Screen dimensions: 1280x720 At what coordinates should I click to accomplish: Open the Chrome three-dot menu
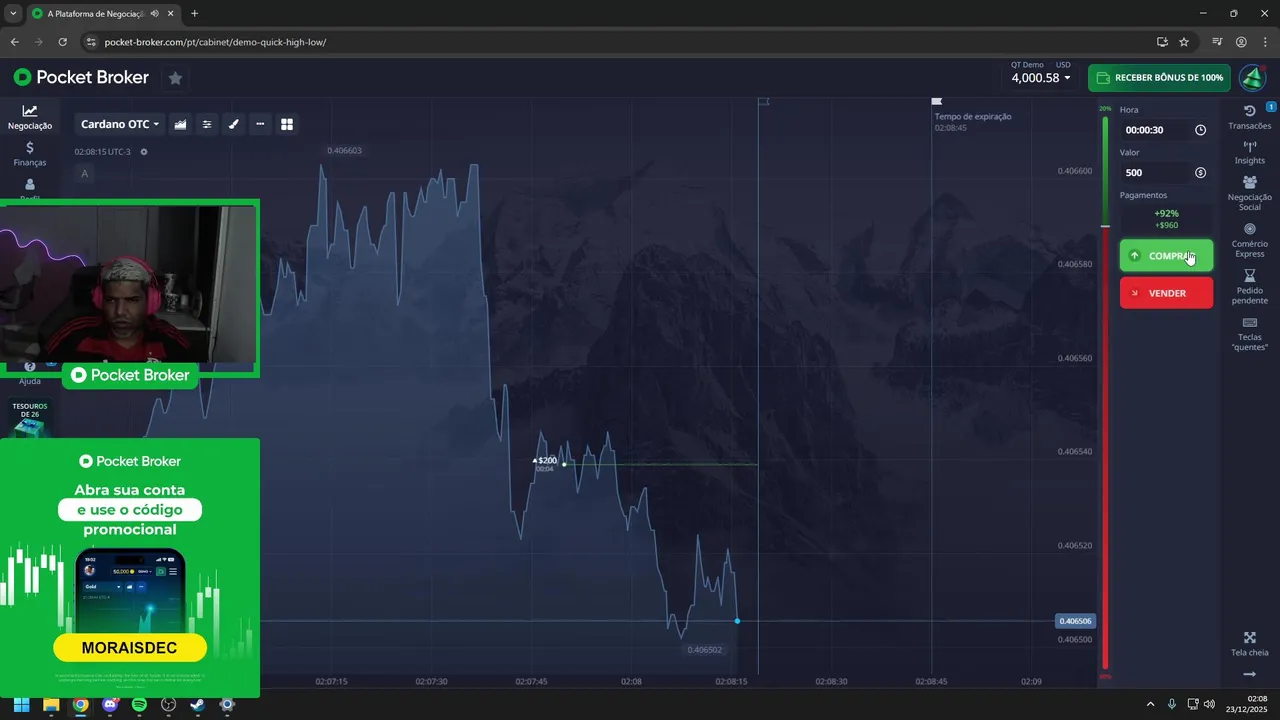coord(1264,42)
